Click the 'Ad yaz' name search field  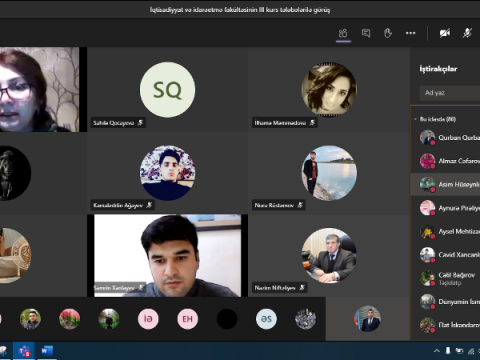coord(450,93)
